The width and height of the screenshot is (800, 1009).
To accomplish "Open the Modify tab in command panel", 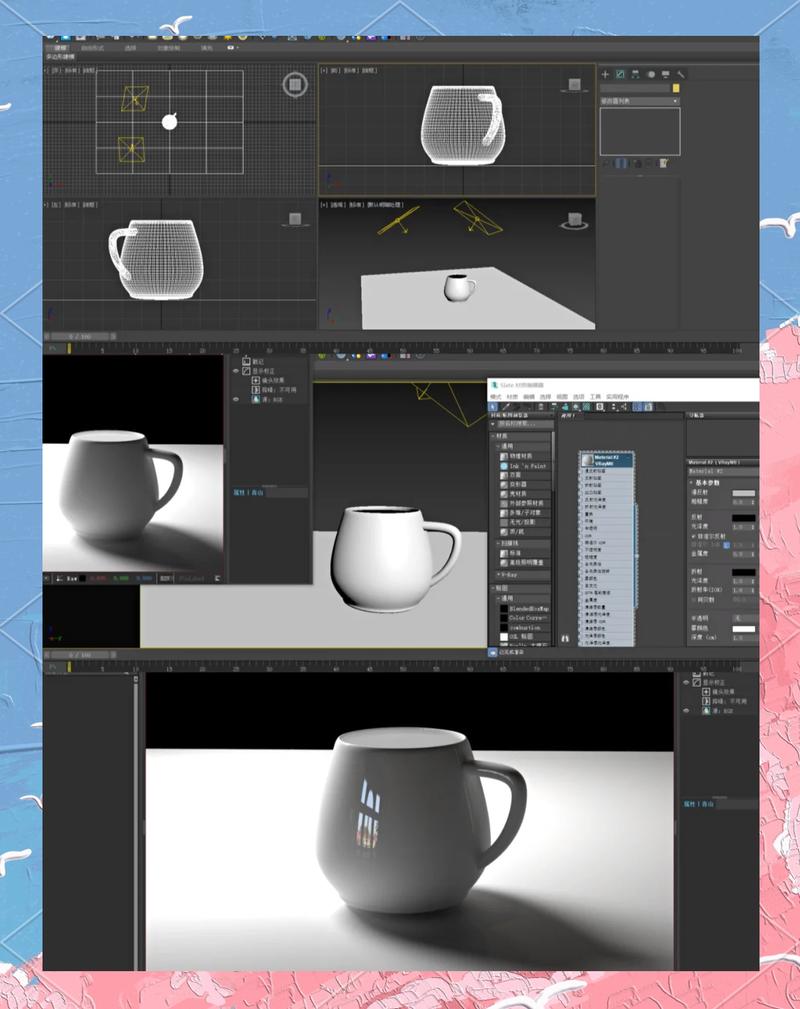I will coord(620,75).
